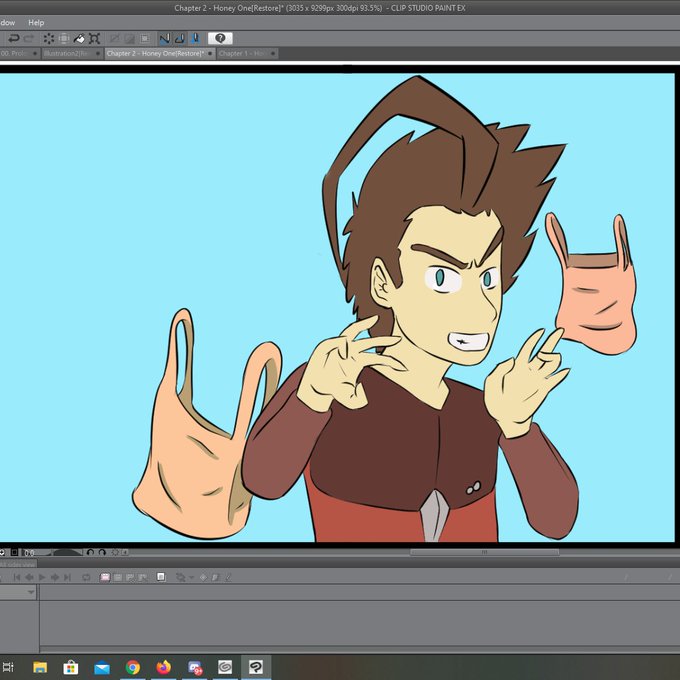680x680 pixels.
Task: Toggle Snap to Ruler icon
Action: pos(164,39)
